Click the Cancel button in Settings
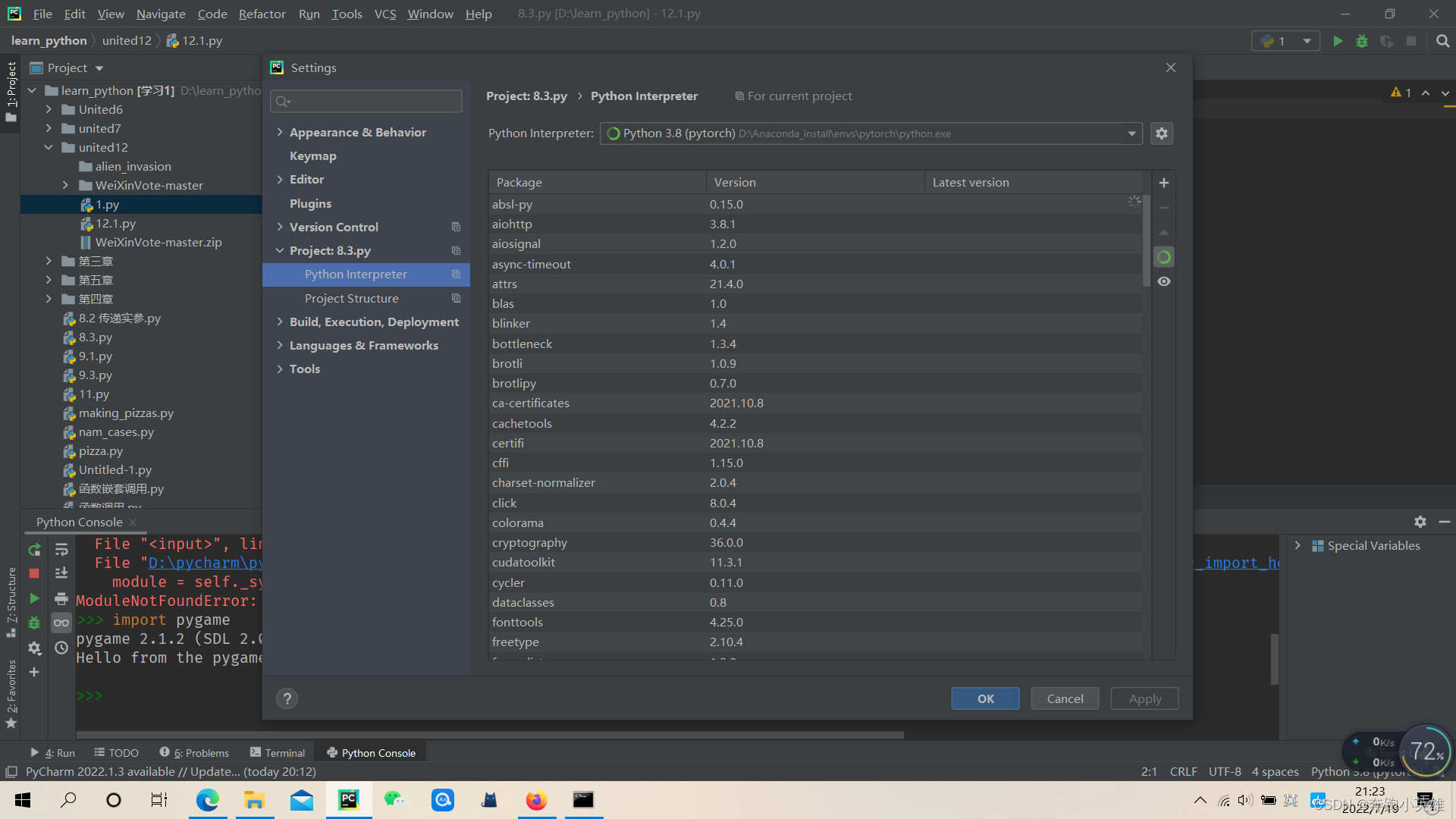 point(1065,698)
